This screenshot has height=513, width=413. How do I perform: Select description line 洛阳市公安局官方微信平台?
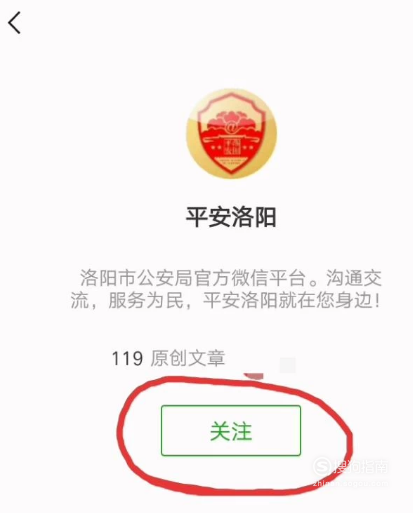193,278
